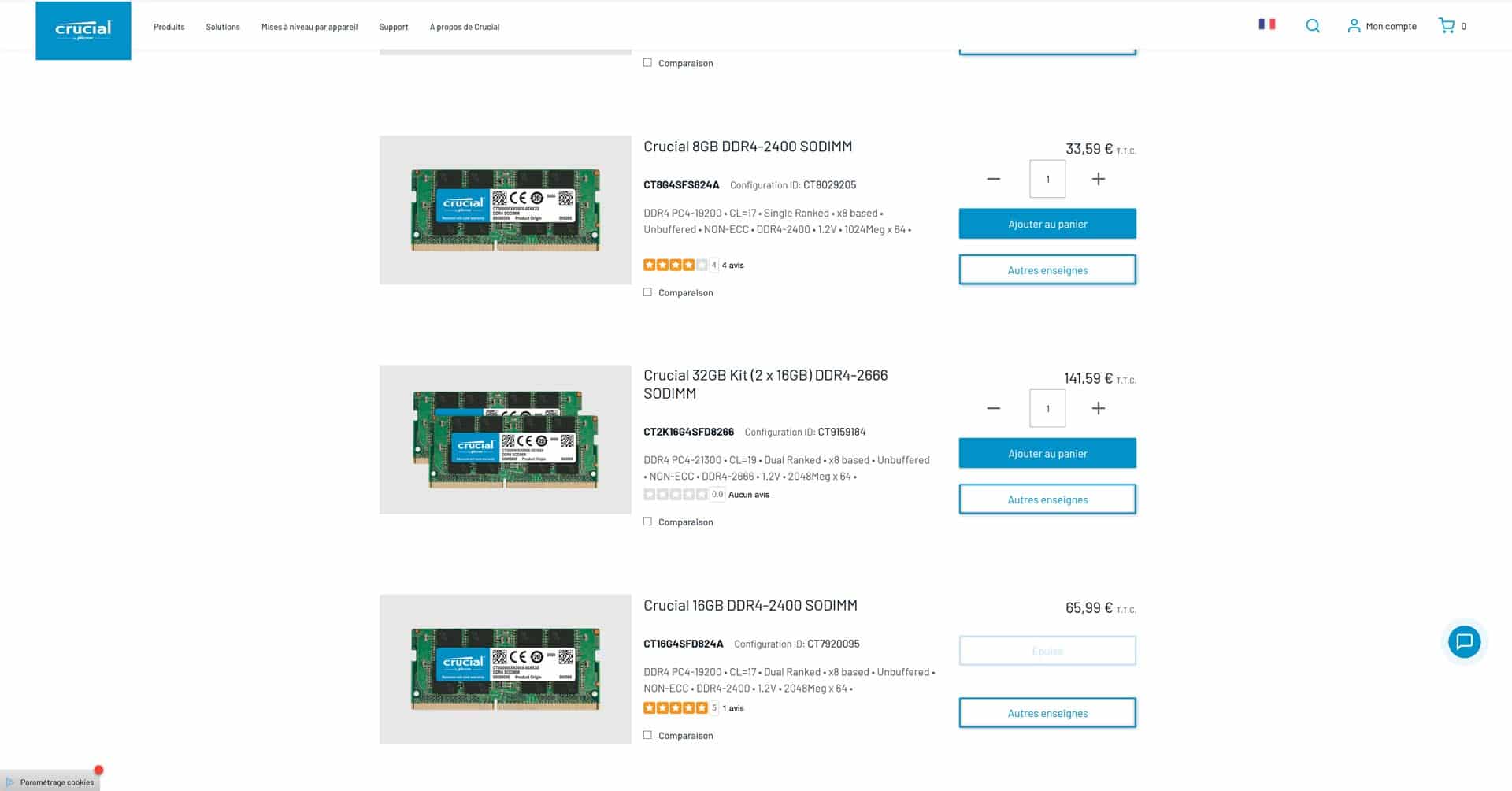Tick Comparaison for 16GB DDR4-2400 SODIMM
1512x791 pixels.
click(647, 735)
